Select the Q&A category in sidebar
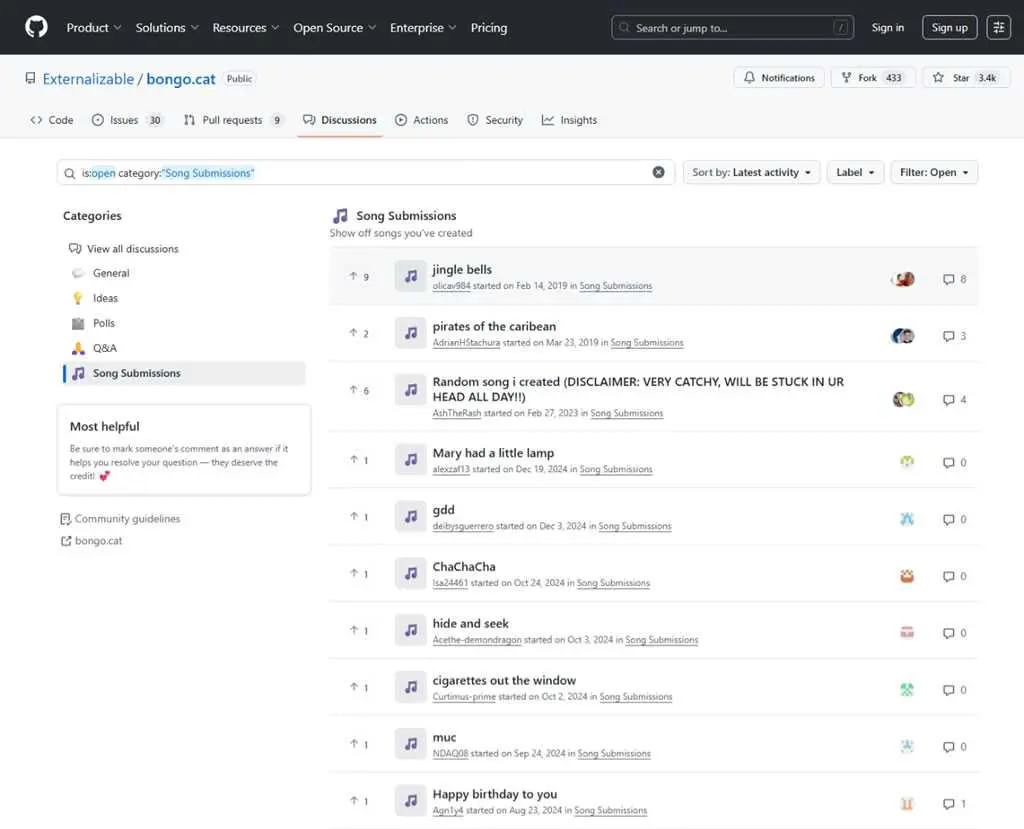 point(104,348)
